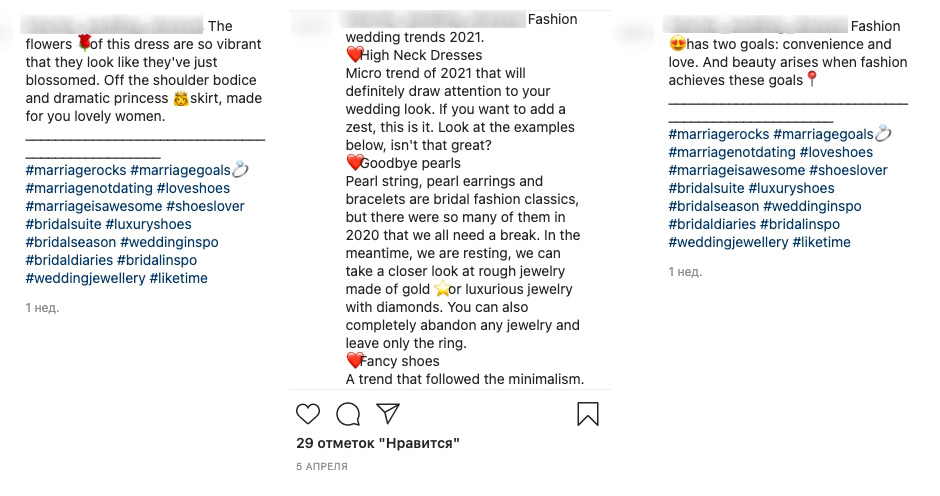Open #marriagegoals hashtag in right caption
940x496 pixels.
[823, 134]
